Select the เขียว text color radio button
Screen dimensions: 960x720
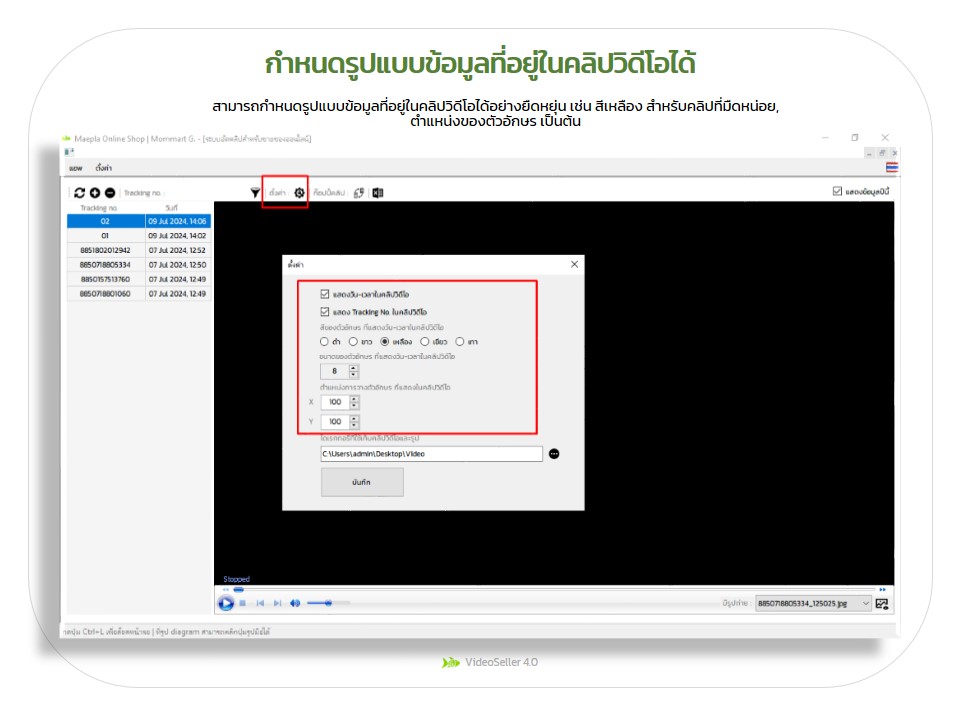point(425,341)
